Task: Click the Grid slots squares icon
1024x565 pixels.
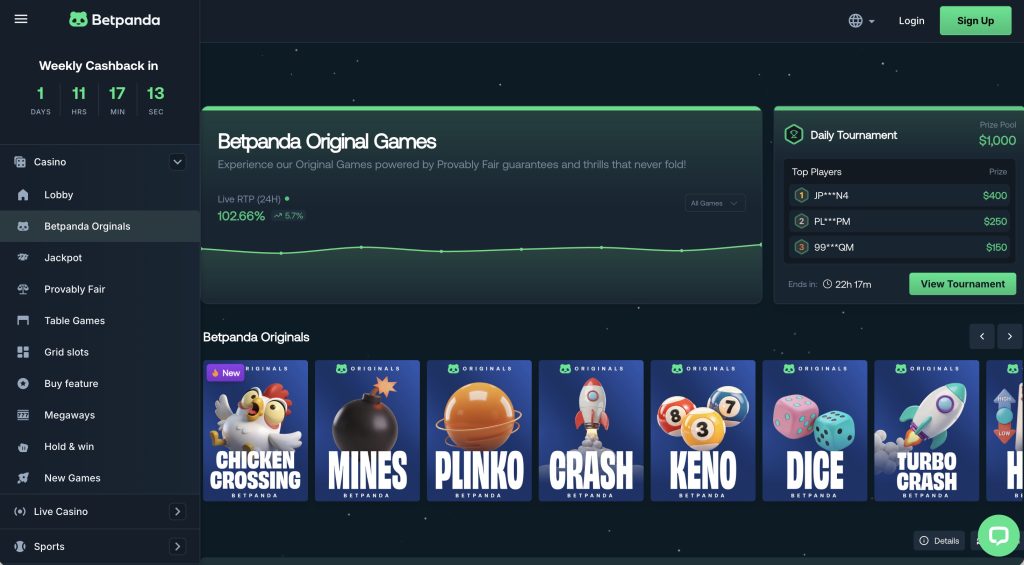Action: click(23, 351)
